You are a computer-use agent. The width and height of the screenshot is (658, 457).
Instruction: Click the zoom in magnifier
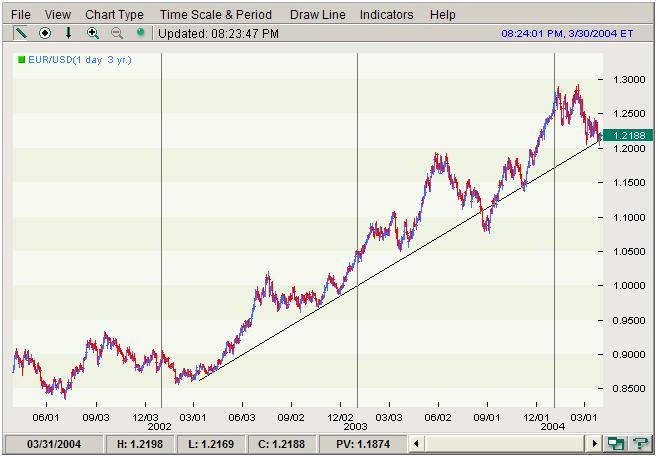click(x=93, y=33)
